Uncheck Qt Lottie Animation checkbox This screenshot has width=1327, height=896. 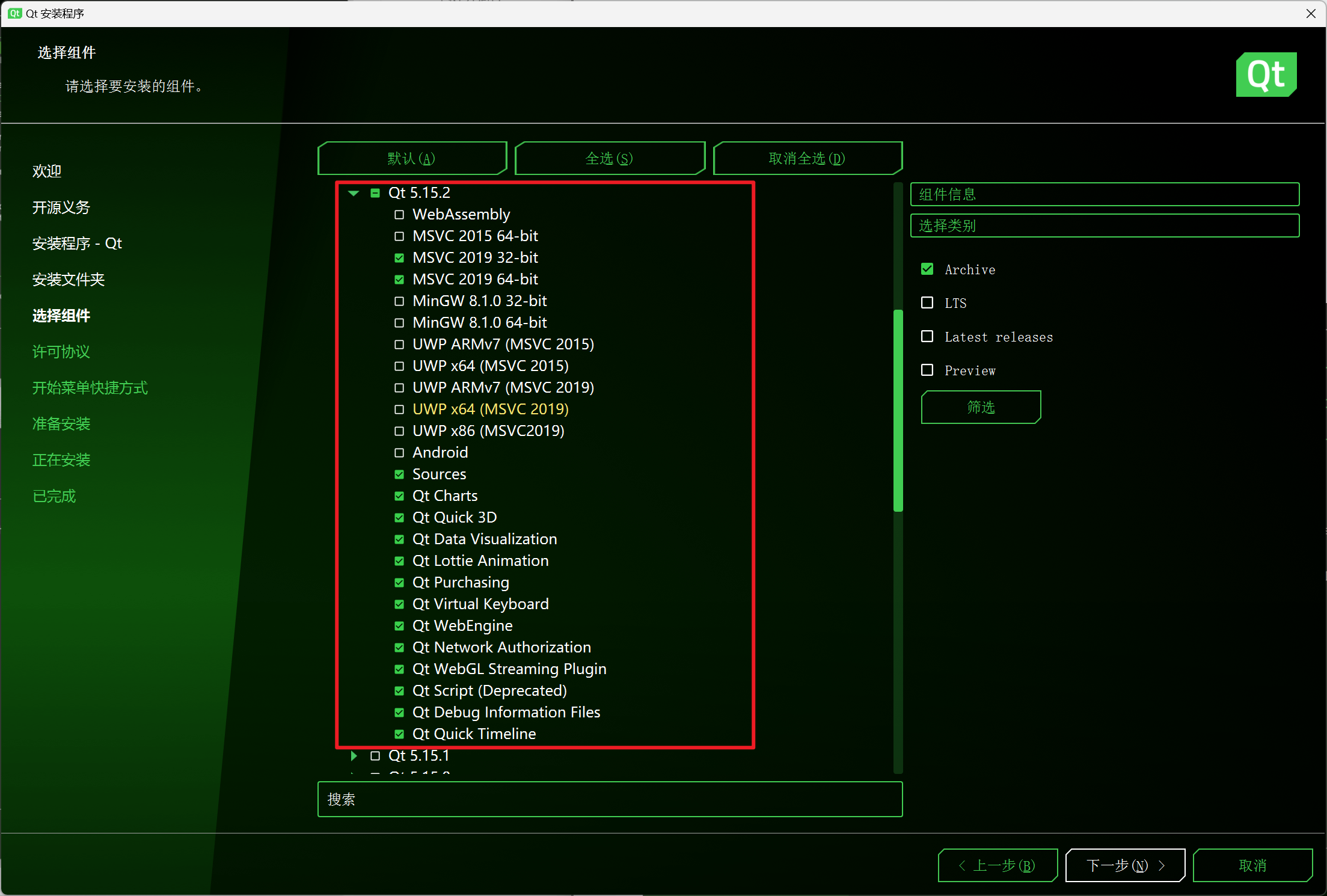pos(399,561)
